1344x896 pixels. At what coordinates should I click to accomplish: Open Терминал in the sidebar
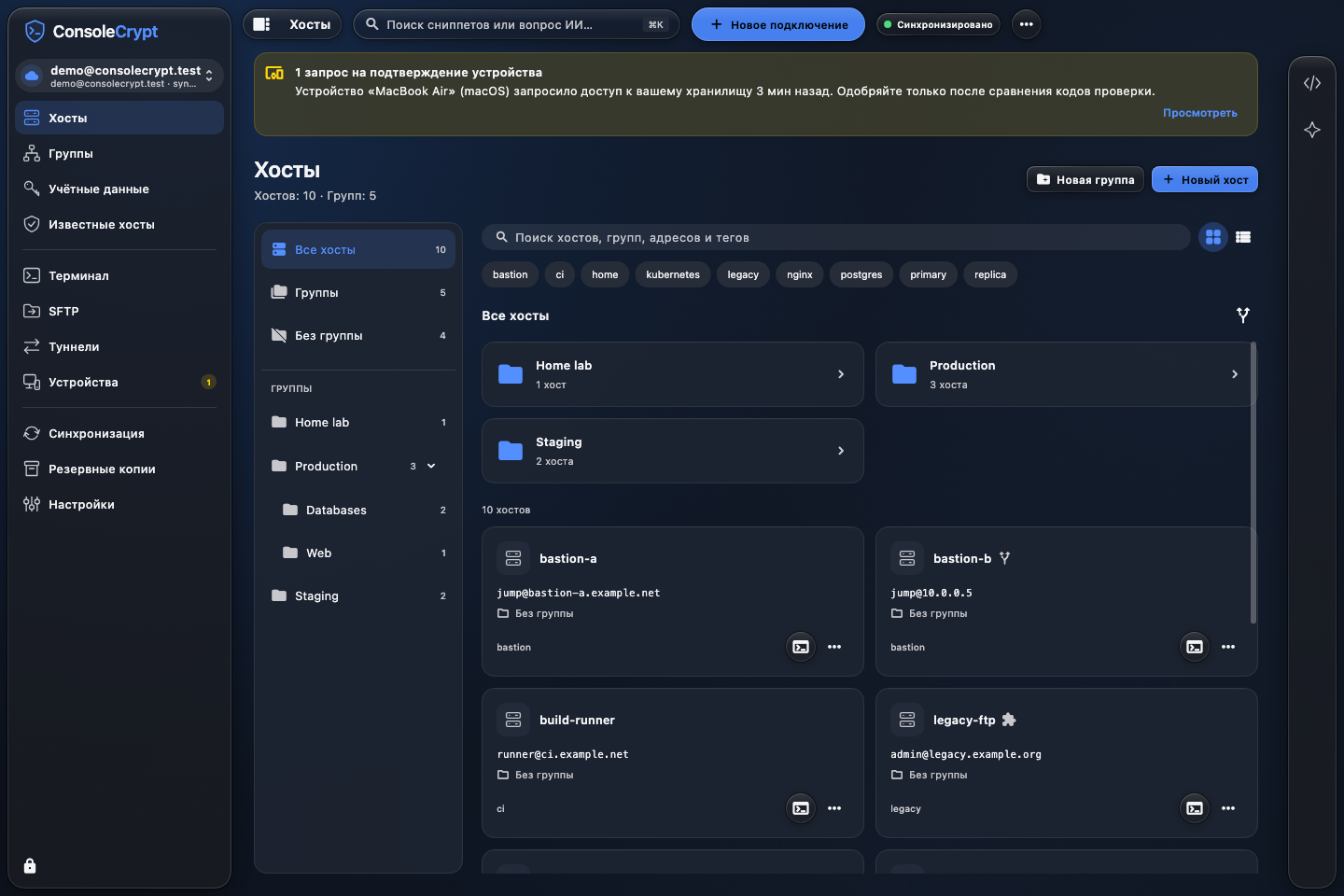click(119, 275)
